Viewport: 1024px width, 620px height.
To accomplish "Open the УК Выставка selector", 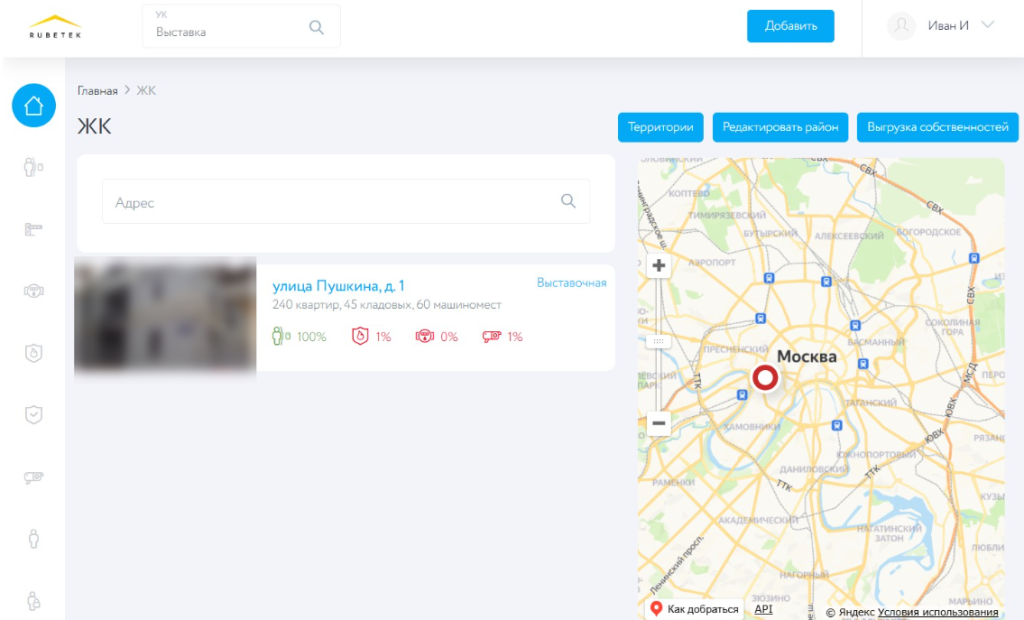I will [x=230, y=27].
